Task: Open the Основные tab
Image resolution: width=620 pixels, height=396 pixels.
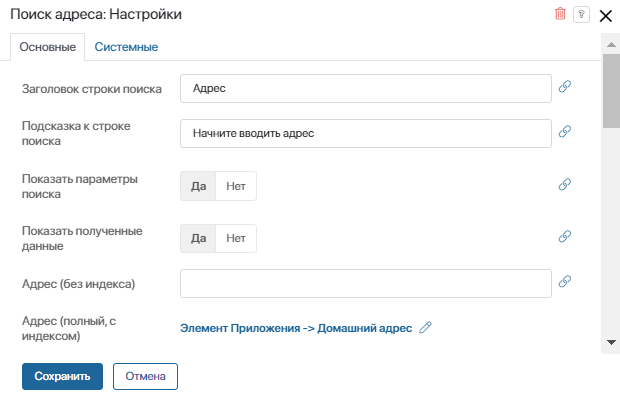Action: click(x=47, y=47)
